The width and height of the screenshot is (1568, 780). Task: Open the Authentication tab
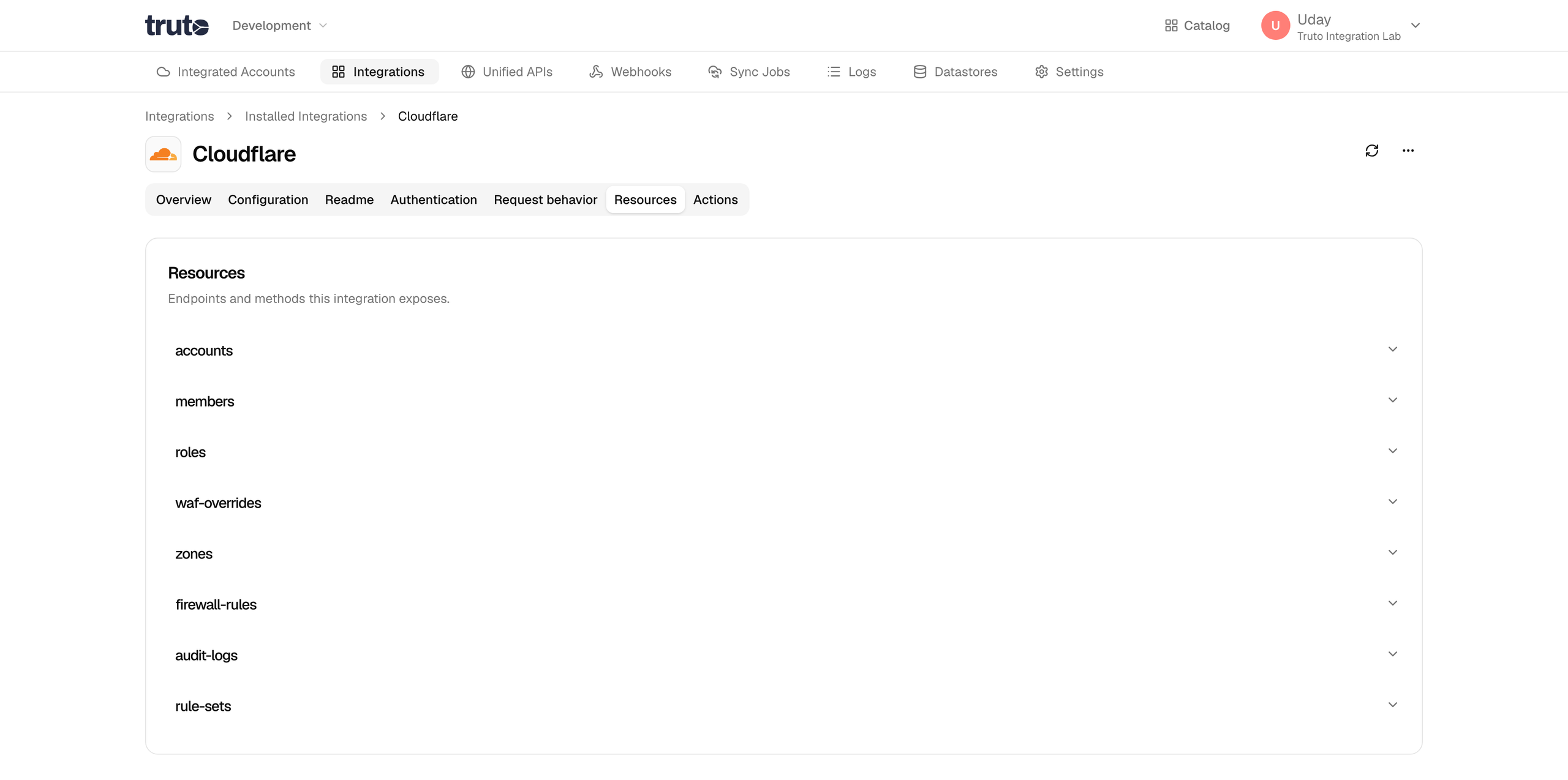click(434, 200)
